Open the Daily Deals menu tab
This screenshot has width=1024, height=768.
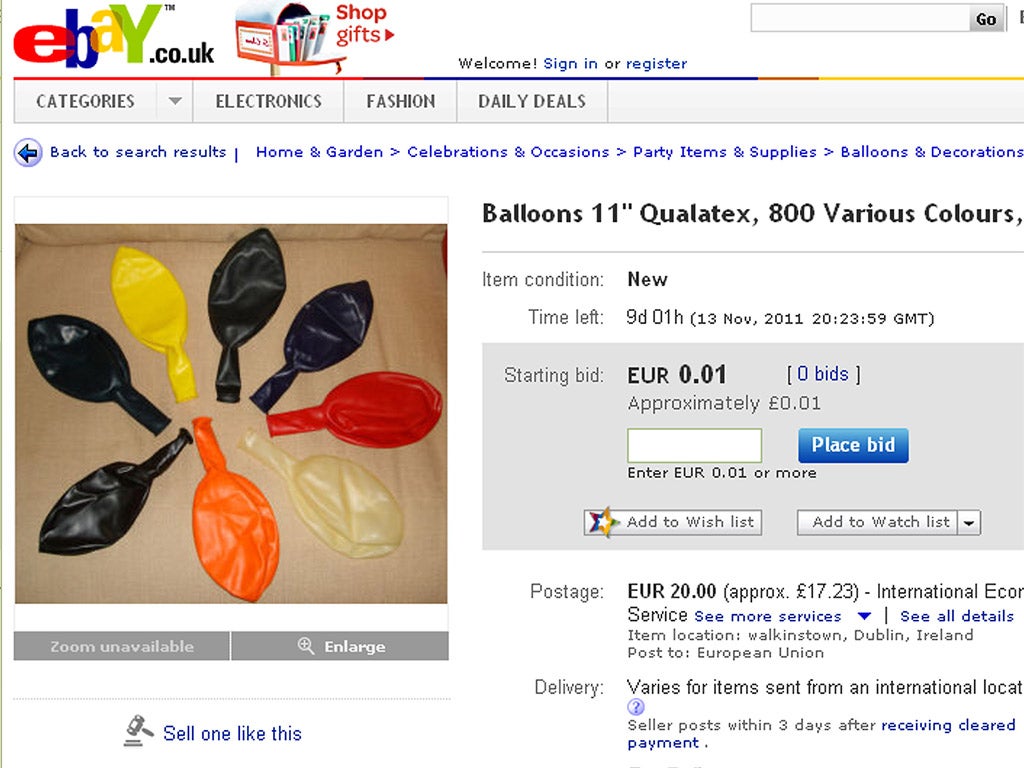(x=531, y=101)
